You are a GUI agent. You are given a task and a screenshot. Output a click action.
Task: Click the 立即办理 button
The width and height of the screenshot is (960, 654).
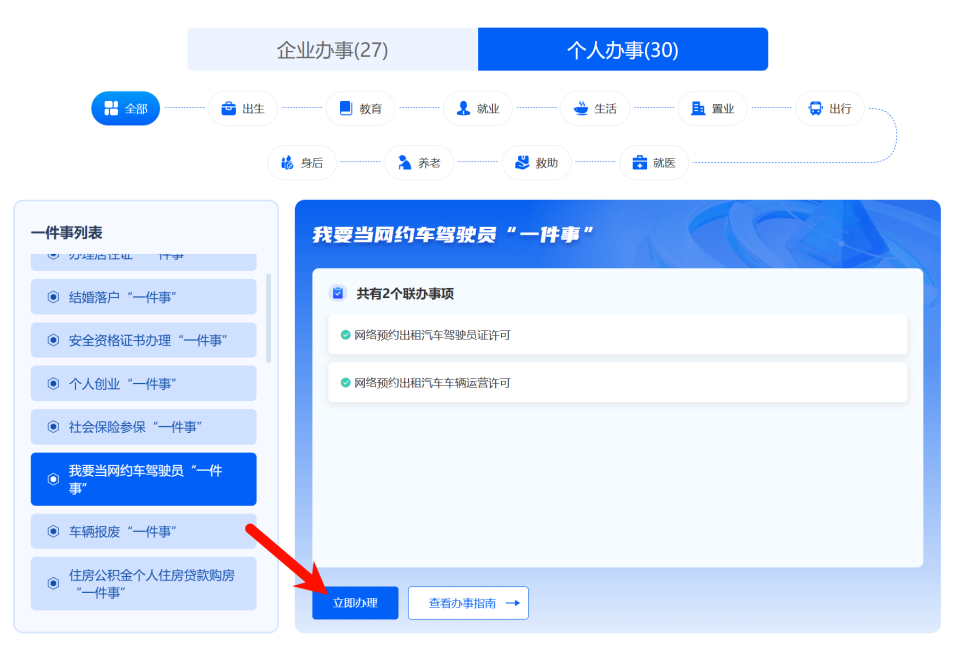tap(355, 602)
